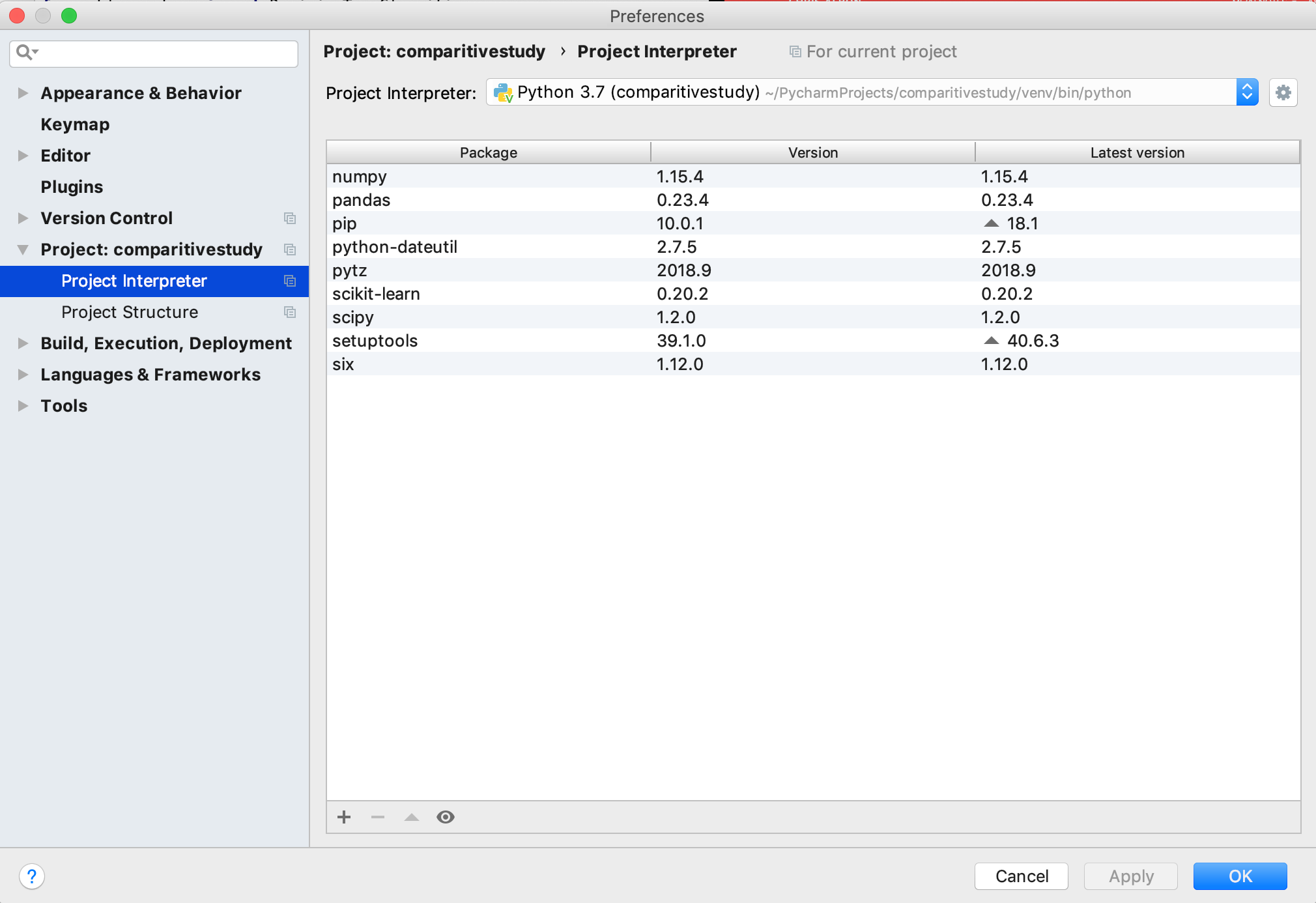Click project-level icon beside Project Interpreter
Image resolution: width=1316 pixels, height=903 pixels.
290,281
